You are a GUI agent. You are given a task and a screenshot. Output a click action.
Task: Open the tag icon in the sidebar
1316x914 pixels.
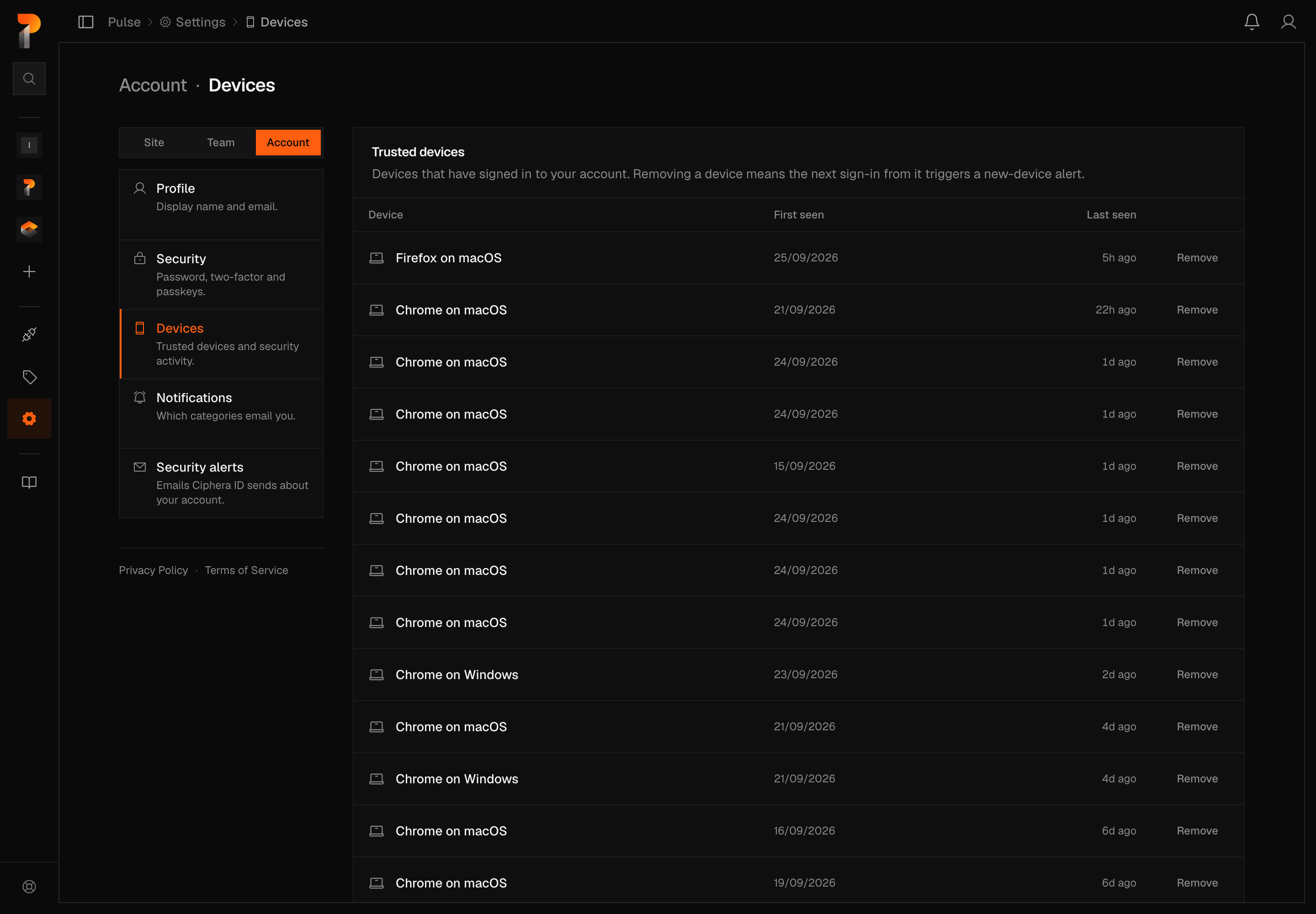click(x=29, y=377)
